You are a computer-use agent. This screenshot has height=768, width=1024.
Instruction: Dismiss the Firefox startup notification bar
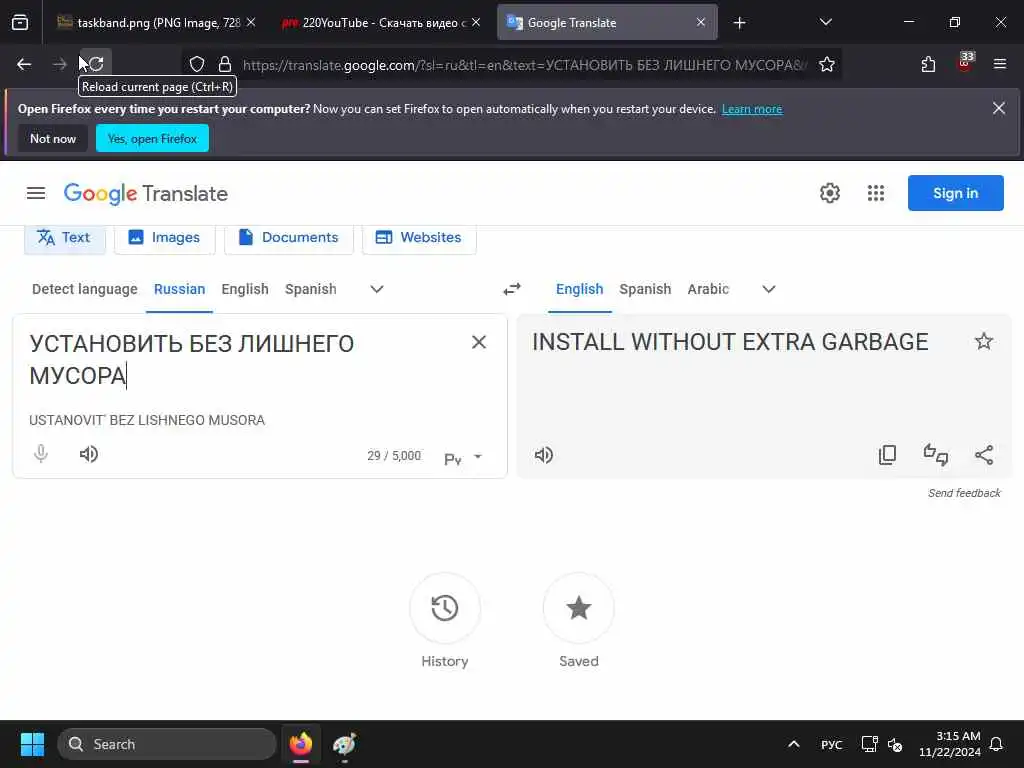coord(999,108)
